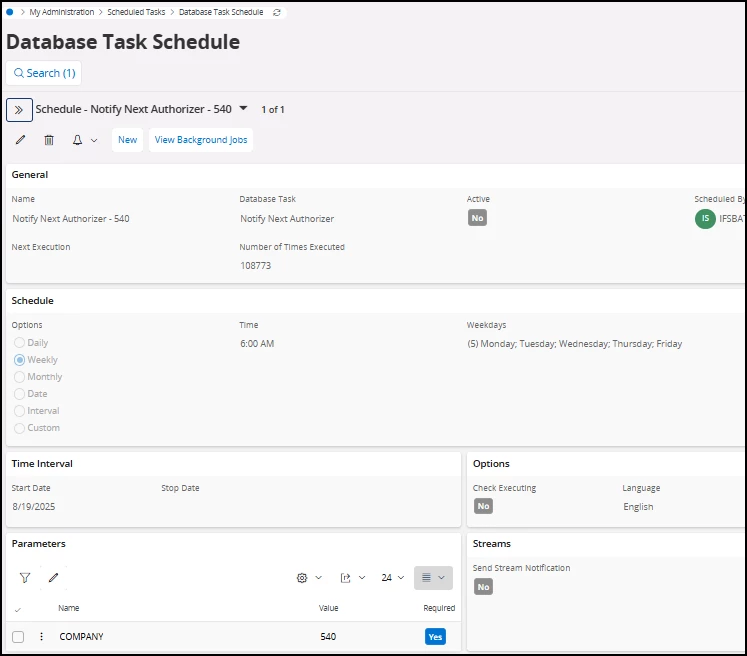Check the COMPANY row checkbox
747x656 pixels.
18,637
